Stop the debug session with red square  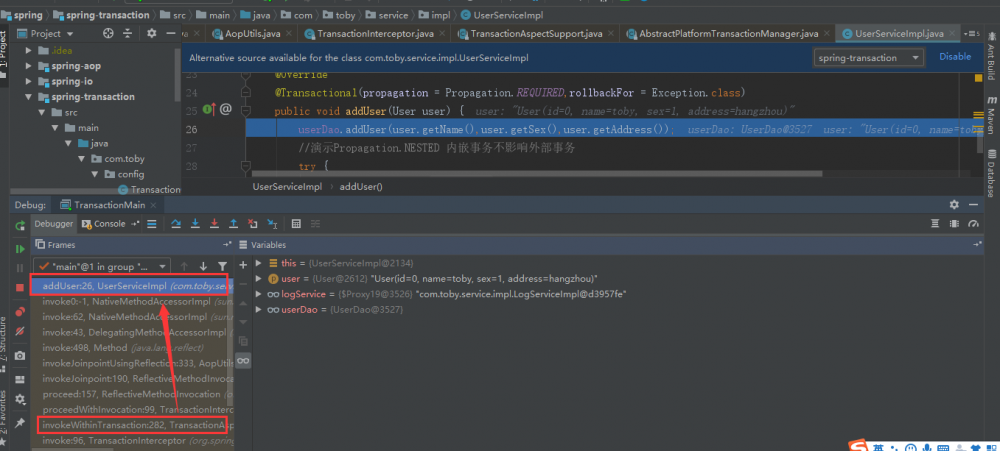coord(19,288)
